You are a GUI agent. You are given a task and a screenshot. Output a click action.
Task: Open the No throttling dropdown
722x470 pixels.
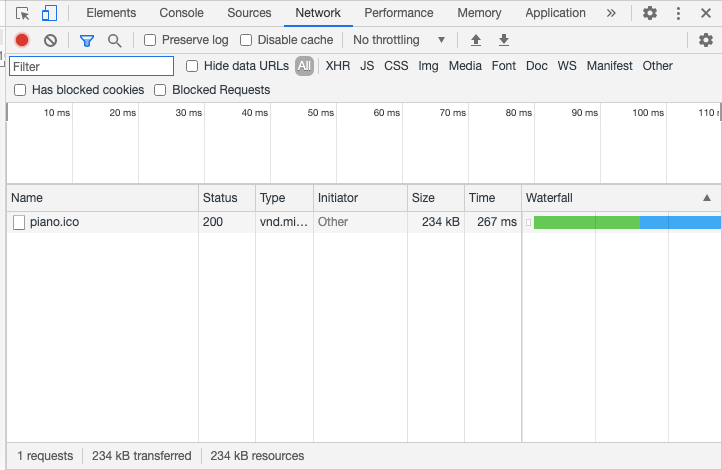click(400, 40)
